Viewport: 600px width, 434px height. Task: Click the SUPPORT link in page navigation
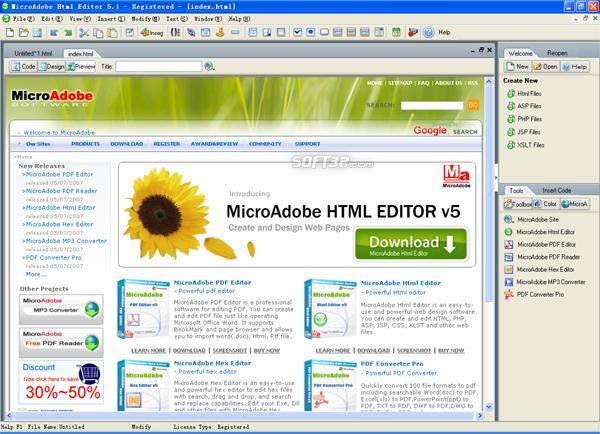click(x=307, y=144)
